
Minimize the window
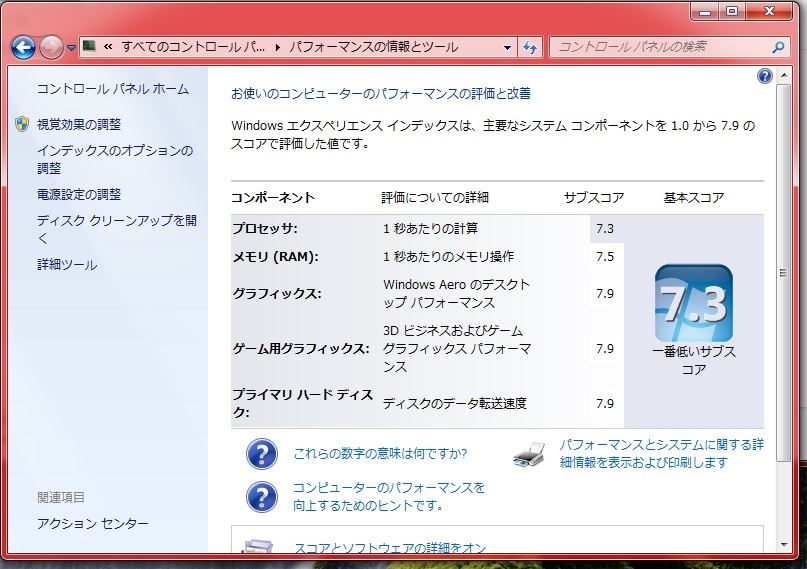click(x=705, y=11)
